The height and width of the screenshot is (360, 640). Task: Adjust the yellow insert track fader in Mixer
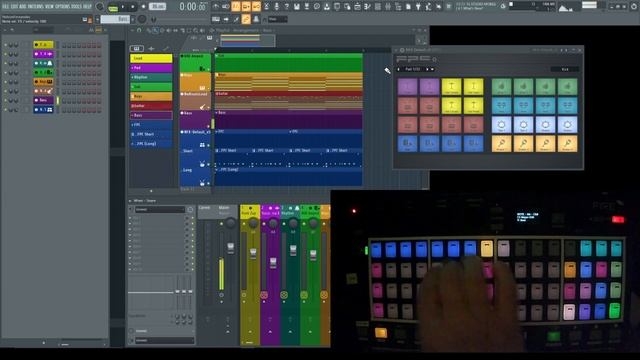pyautogui.click(x=253, y=253)
